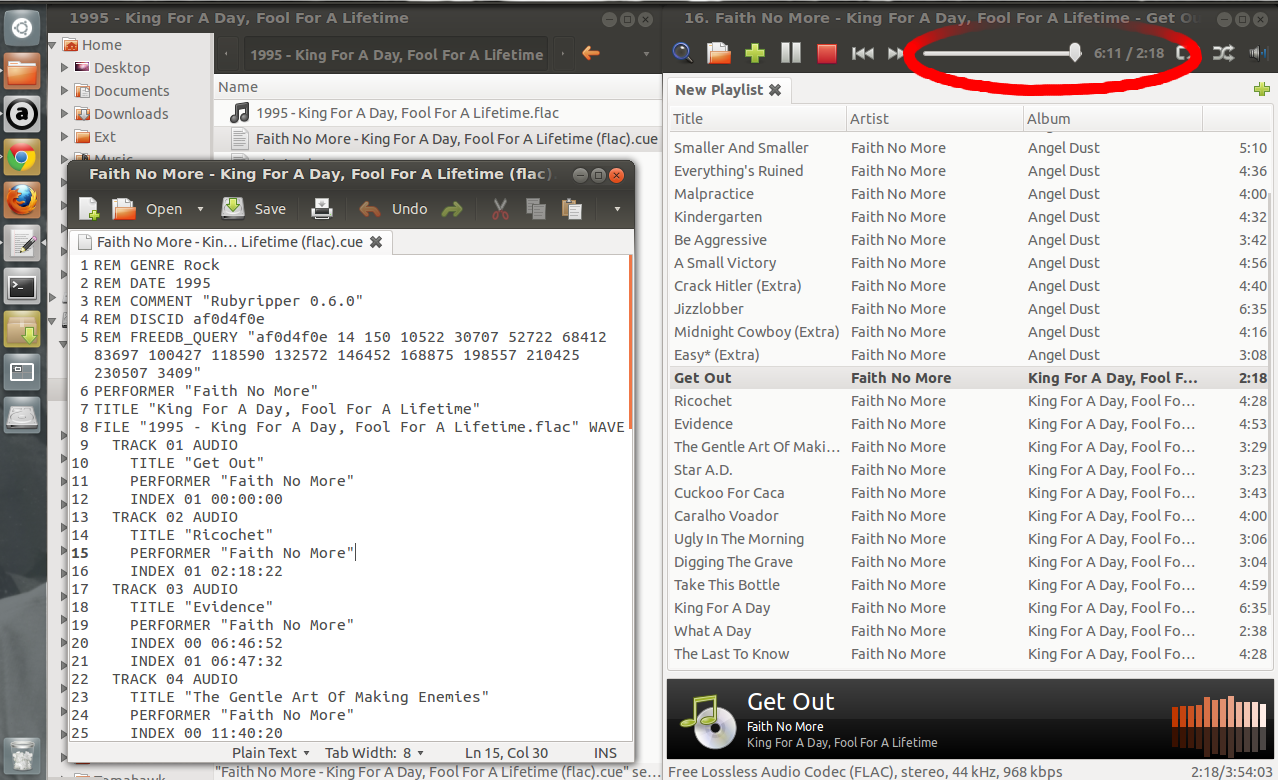Skip to the next track
This screenshot has width=1278, height=780.
click(896, 53)
